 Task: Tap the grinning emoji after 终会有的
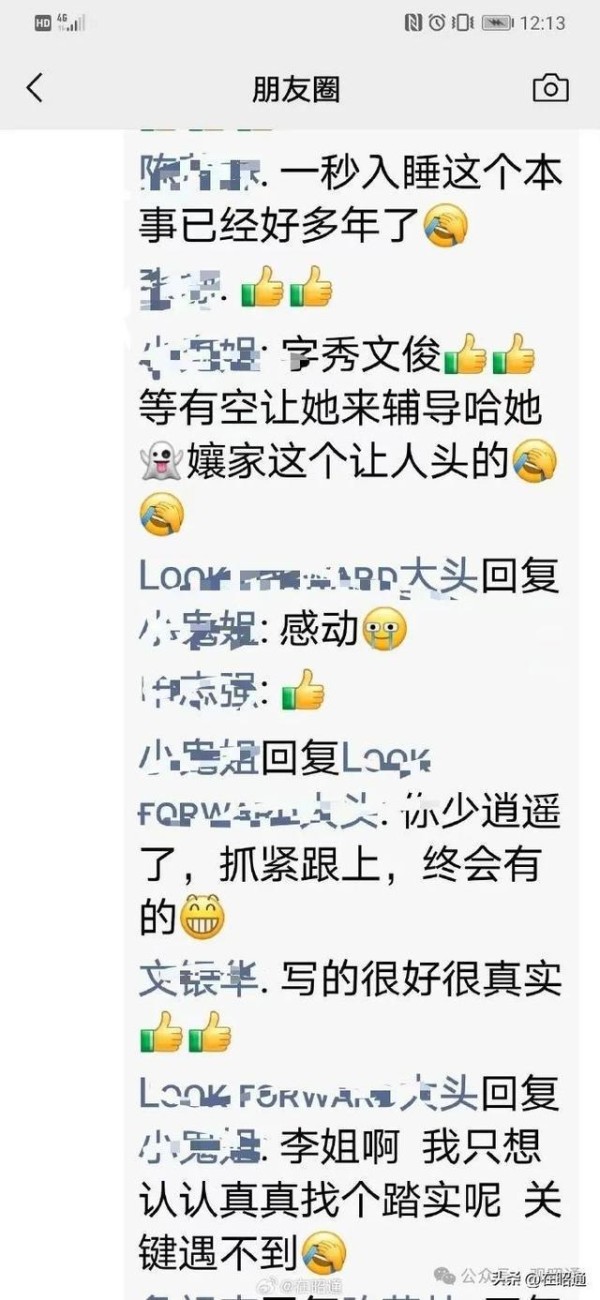(x=202, y=917)
